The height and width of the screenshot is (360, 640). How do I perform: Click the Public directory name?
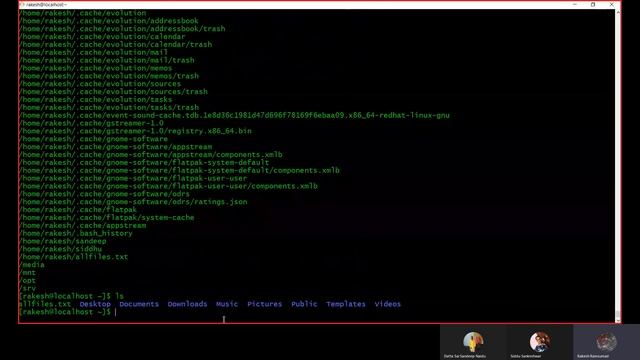304,304
